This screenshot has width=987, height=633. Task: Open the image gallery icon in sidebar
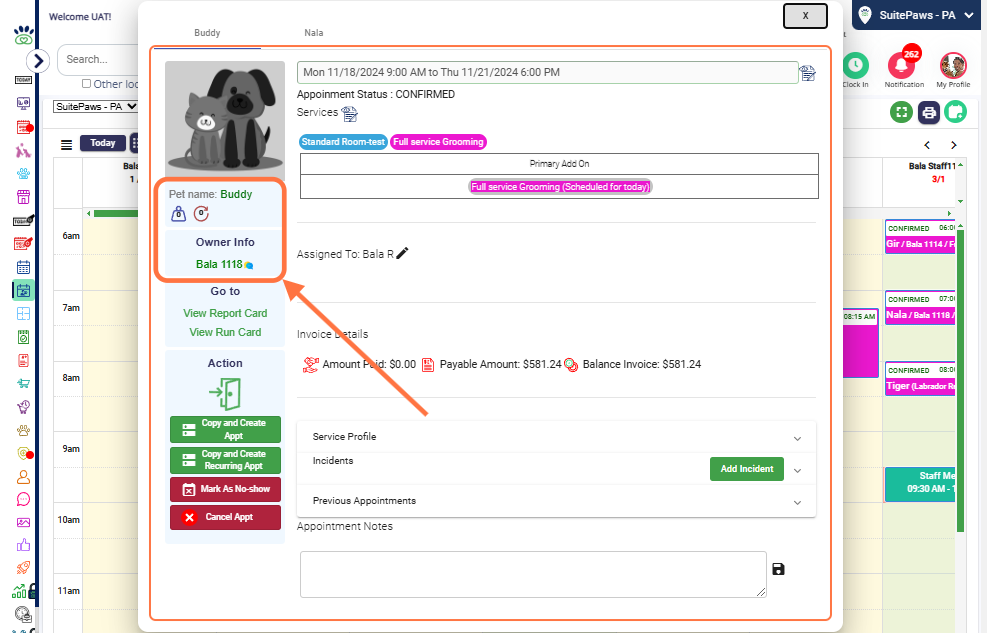tap(23, 522)
